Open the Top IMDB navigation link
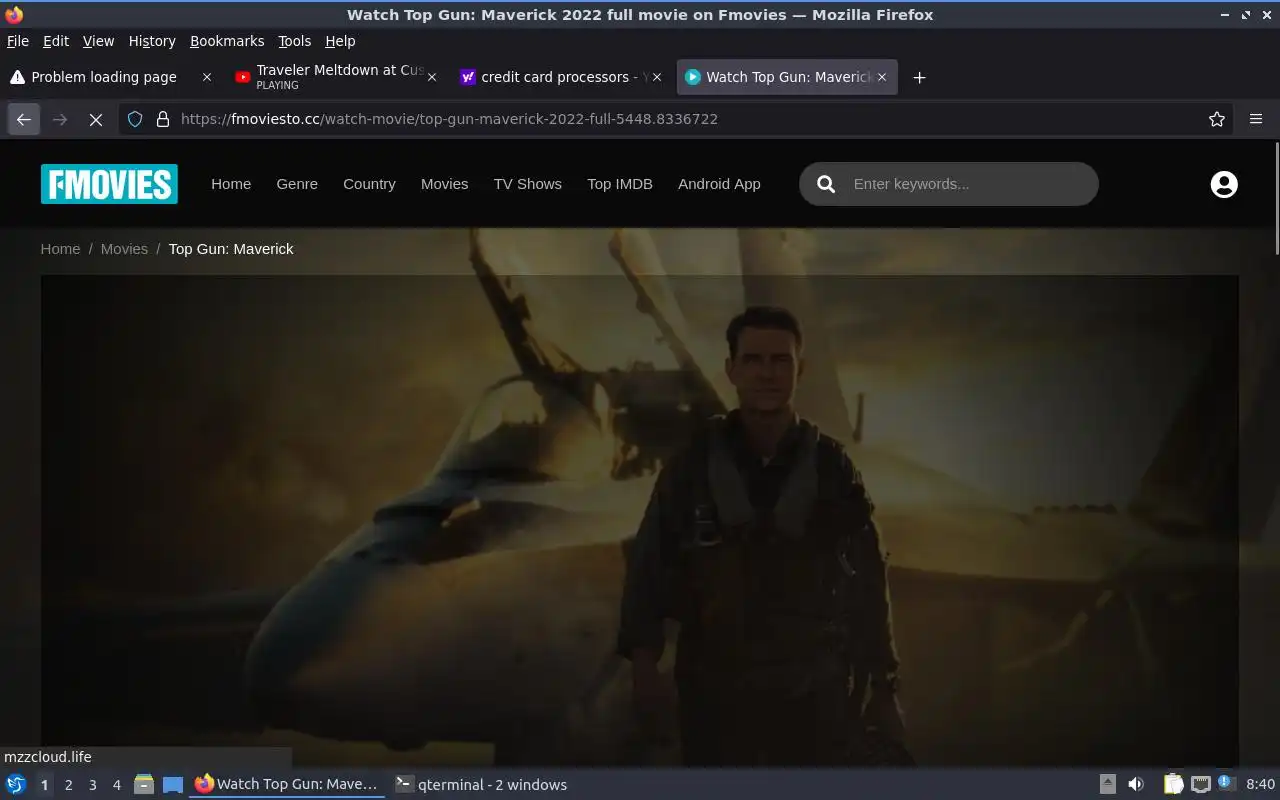1280x800 pixels. click(620, 184)
